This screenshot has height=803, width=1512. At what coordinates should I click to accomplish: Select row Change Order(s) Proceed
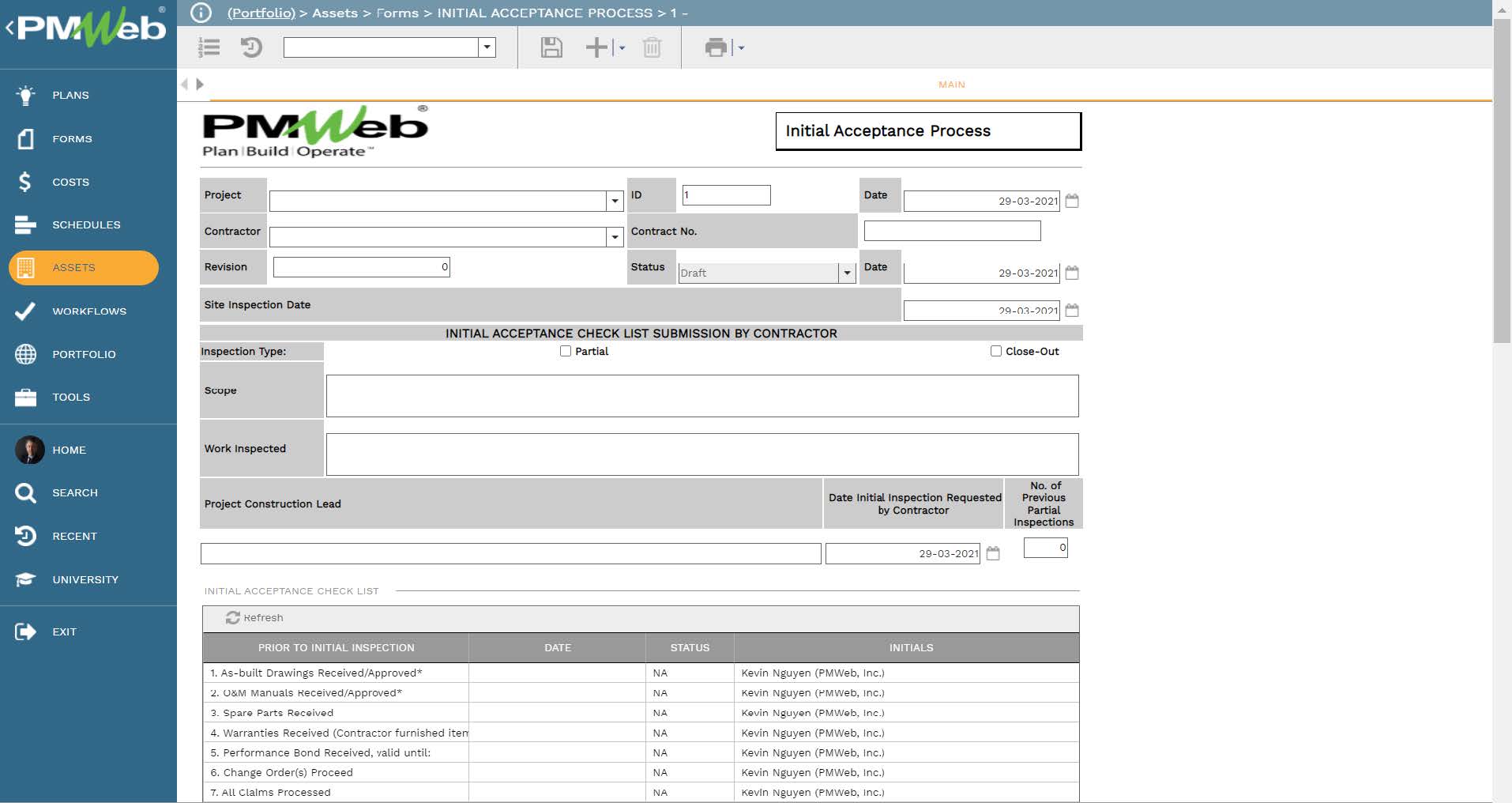point(641,772)
